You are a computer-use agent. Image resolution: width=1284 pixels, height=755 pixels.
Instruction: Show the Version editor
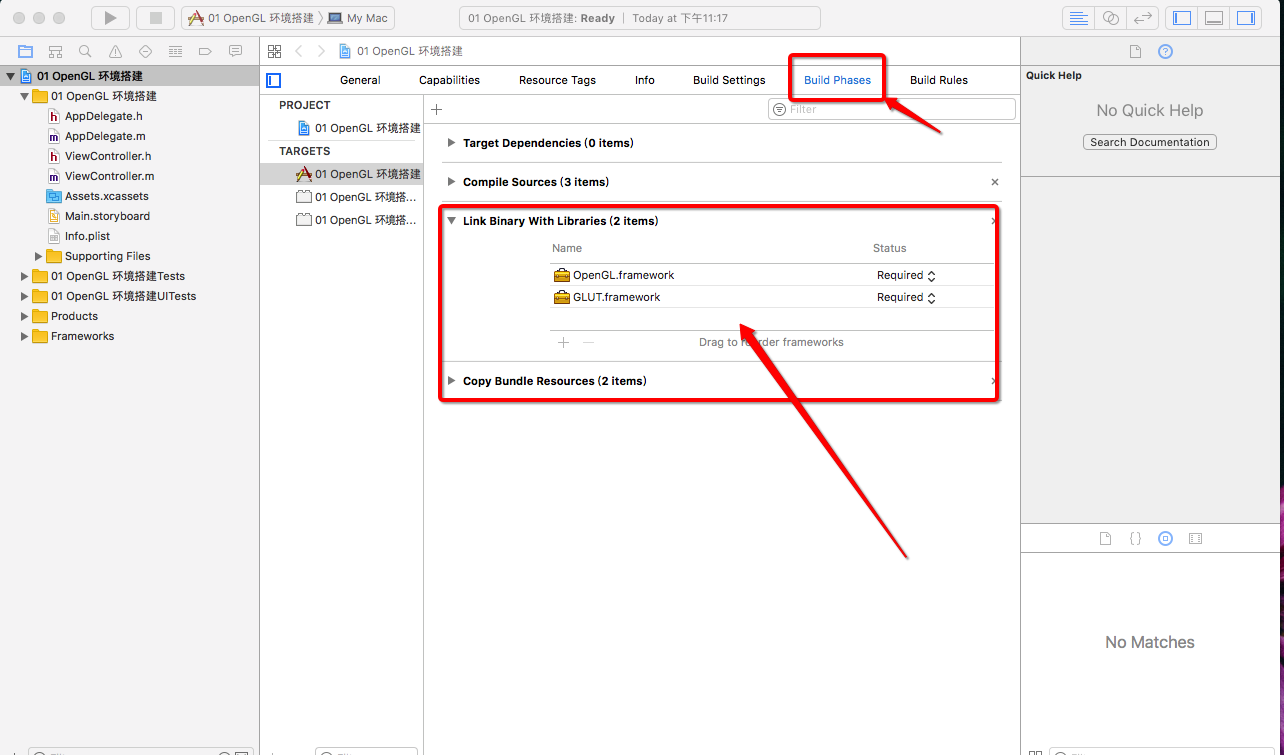click(x=1142, y=18)
